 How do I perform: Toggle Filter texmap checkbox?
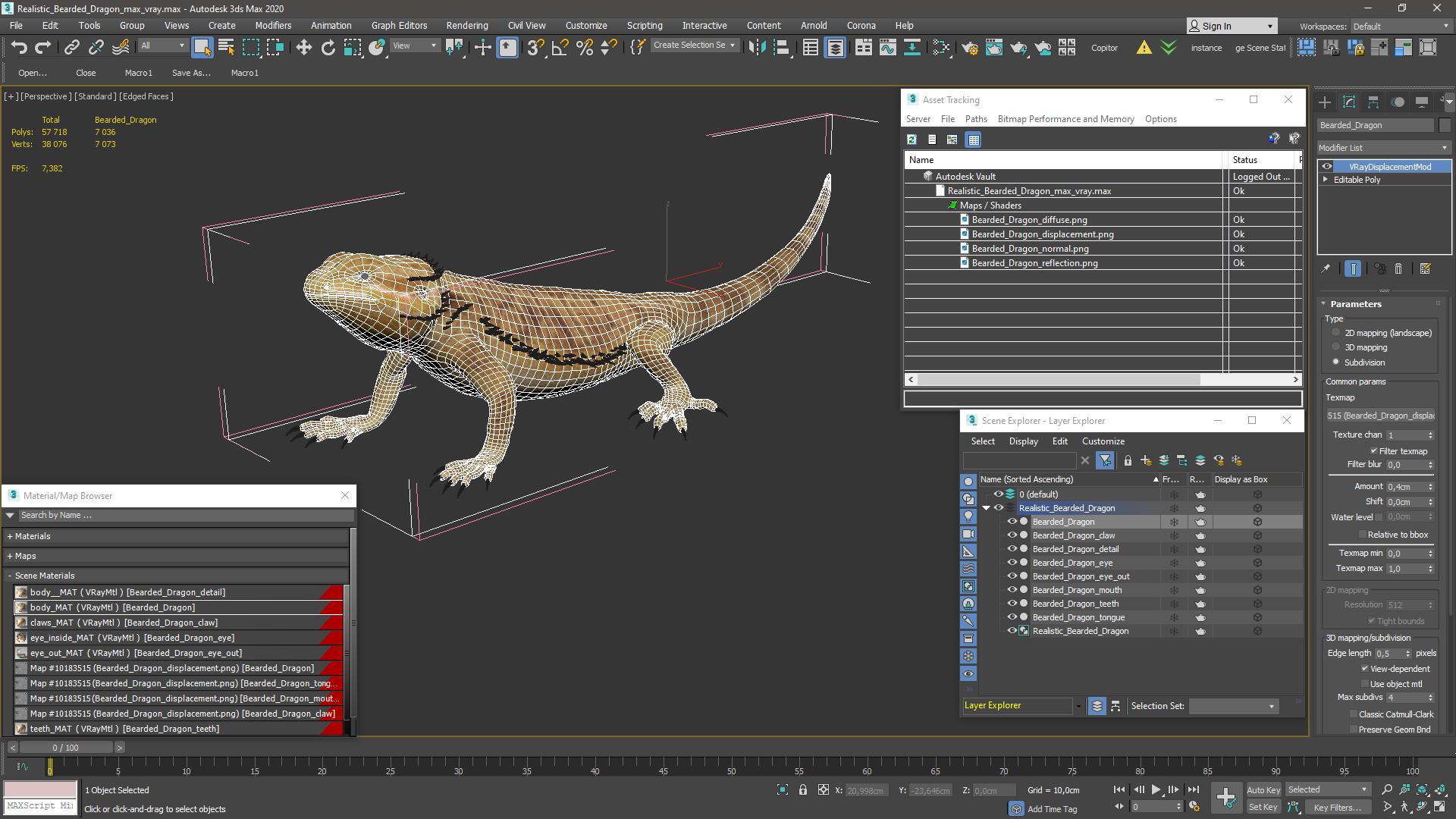tap(1374, 451)
